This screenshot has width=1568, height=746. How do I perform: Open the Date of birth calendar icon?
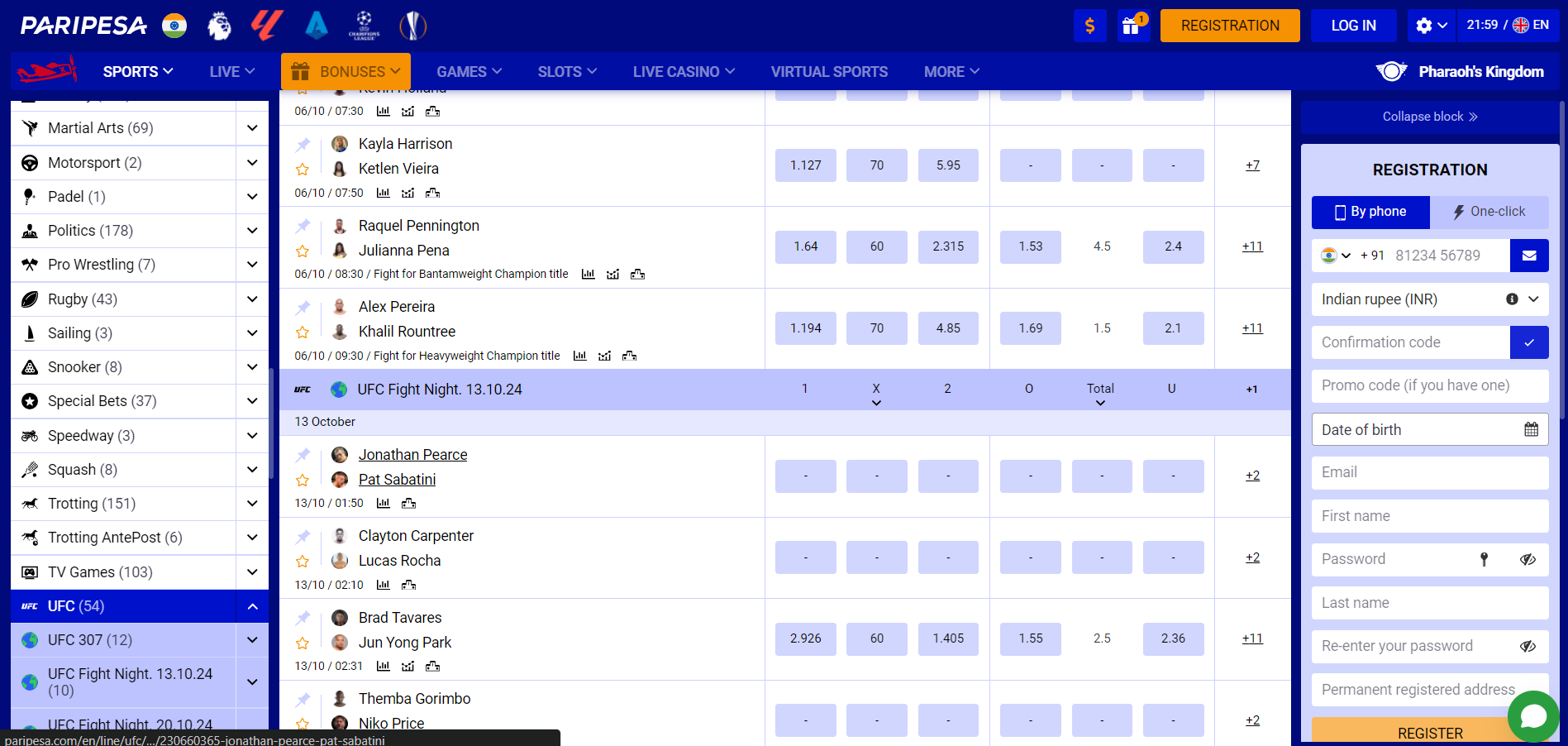pos(1531,429)
